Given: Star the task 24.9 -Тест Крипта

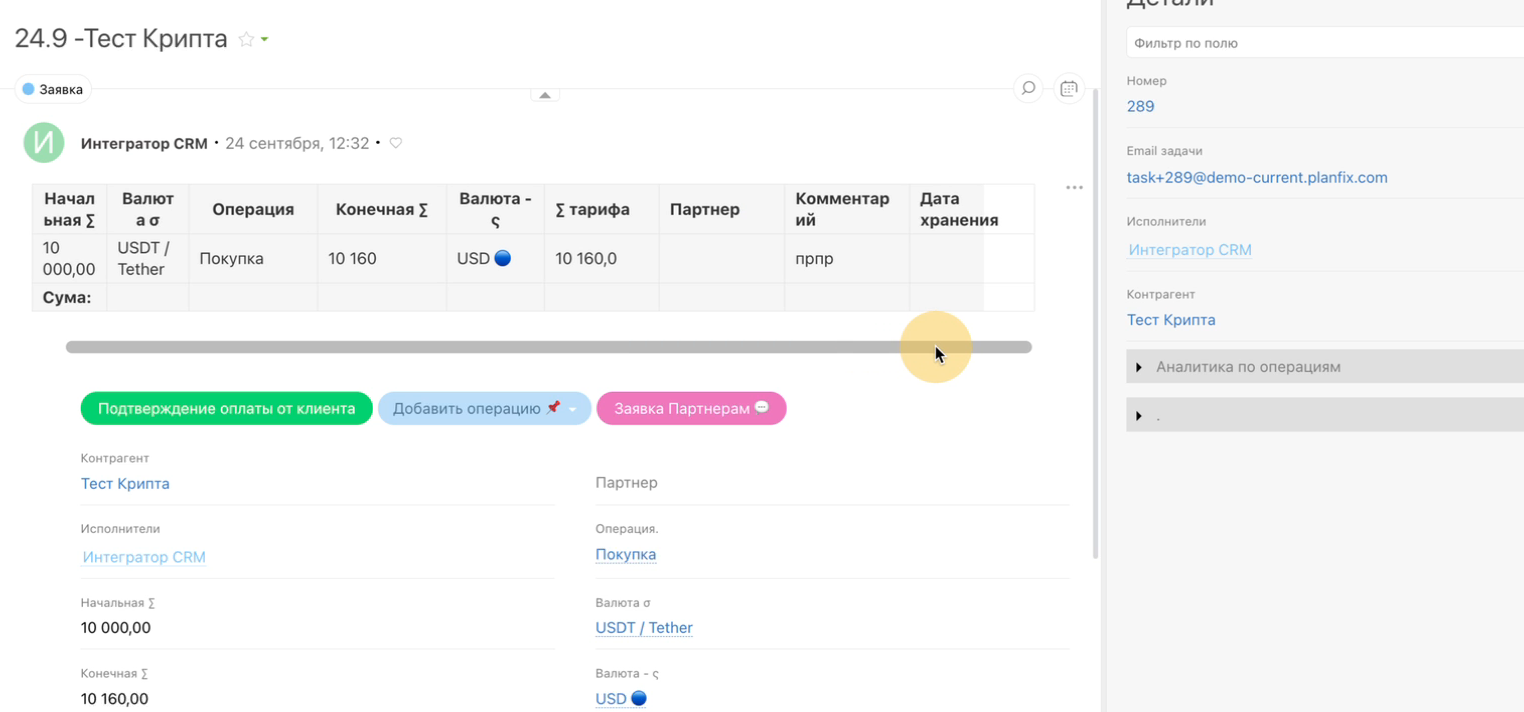Looking at the screenshot, I should pyautogui.click(x=246, y=40).
